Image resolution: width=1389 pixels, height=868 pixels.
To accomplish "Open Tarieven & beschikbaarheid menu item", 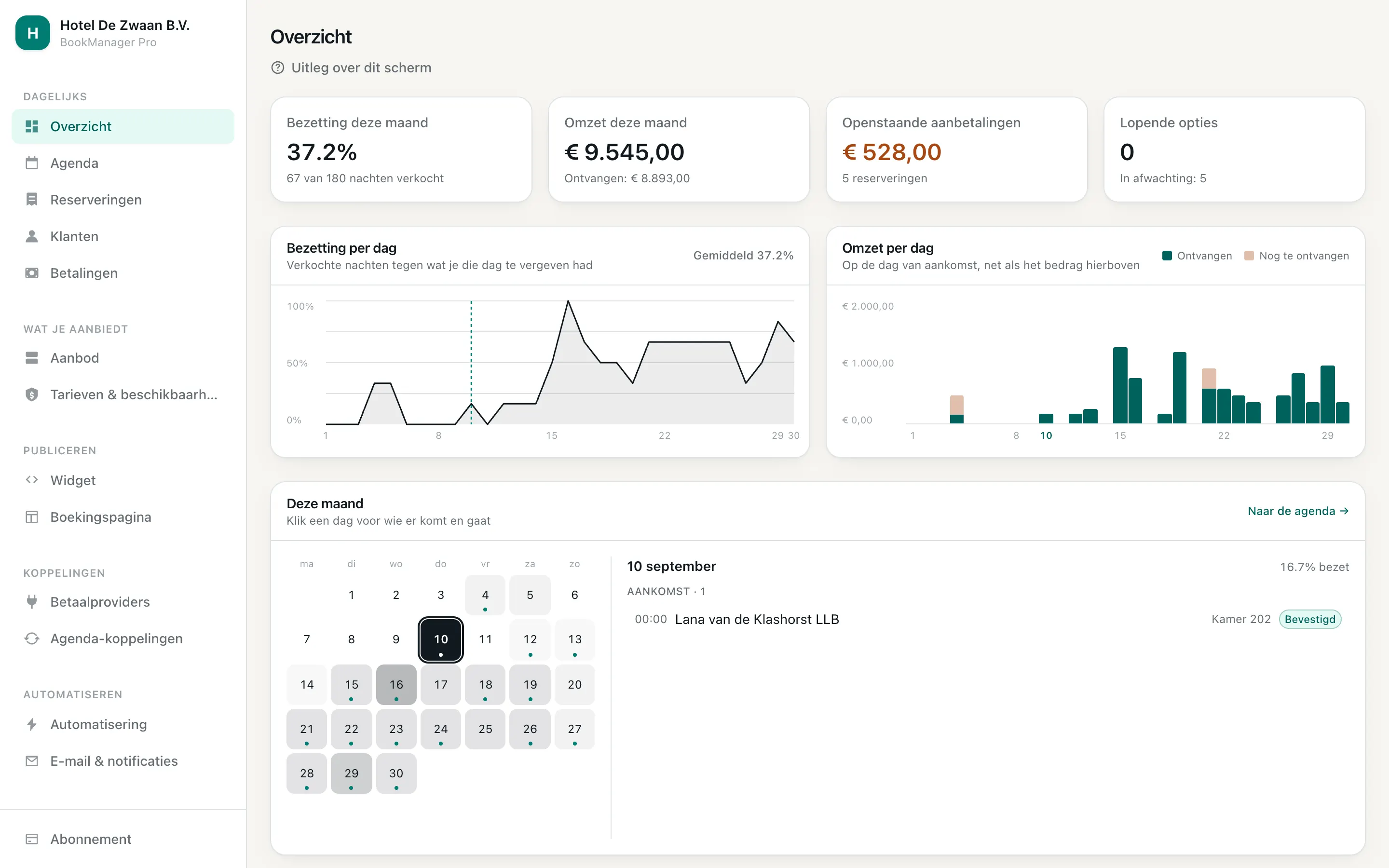I will tap(123, 394).
